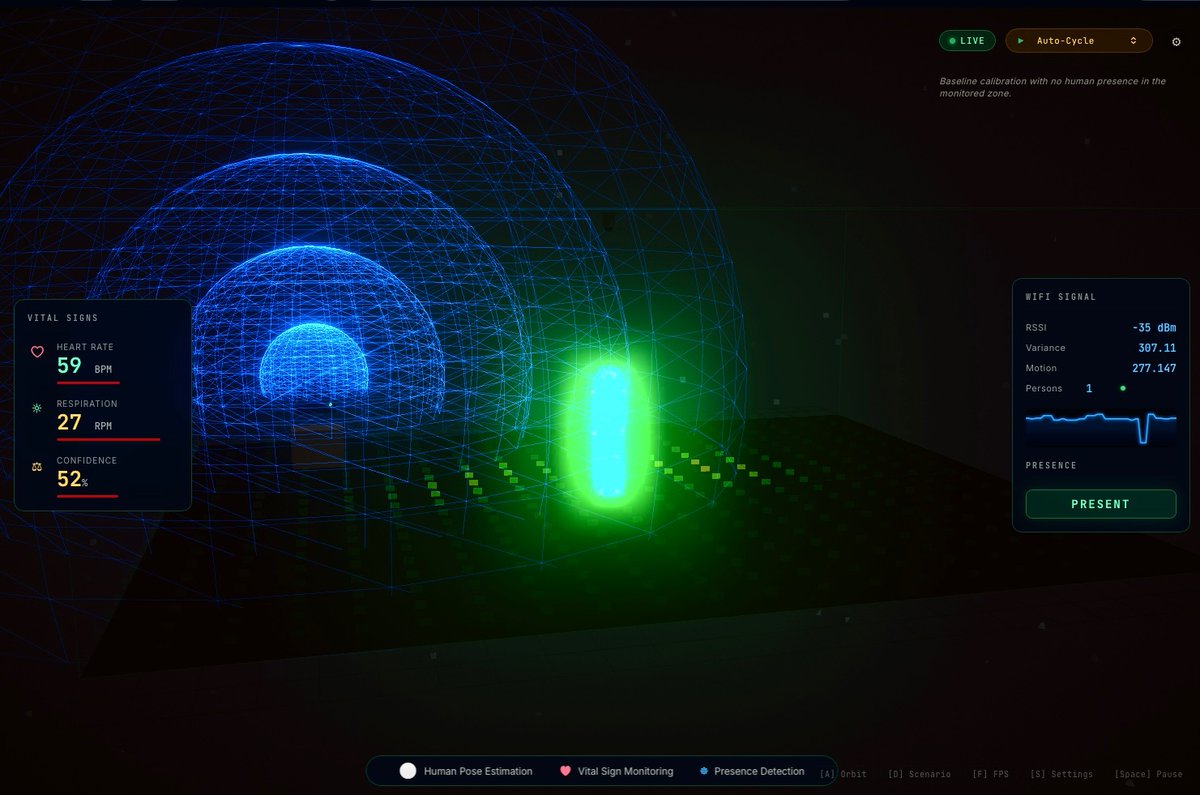Viewport: 1200px width, 795px height.
Task: Click the heart rate red bar
Action: [88, 382]
